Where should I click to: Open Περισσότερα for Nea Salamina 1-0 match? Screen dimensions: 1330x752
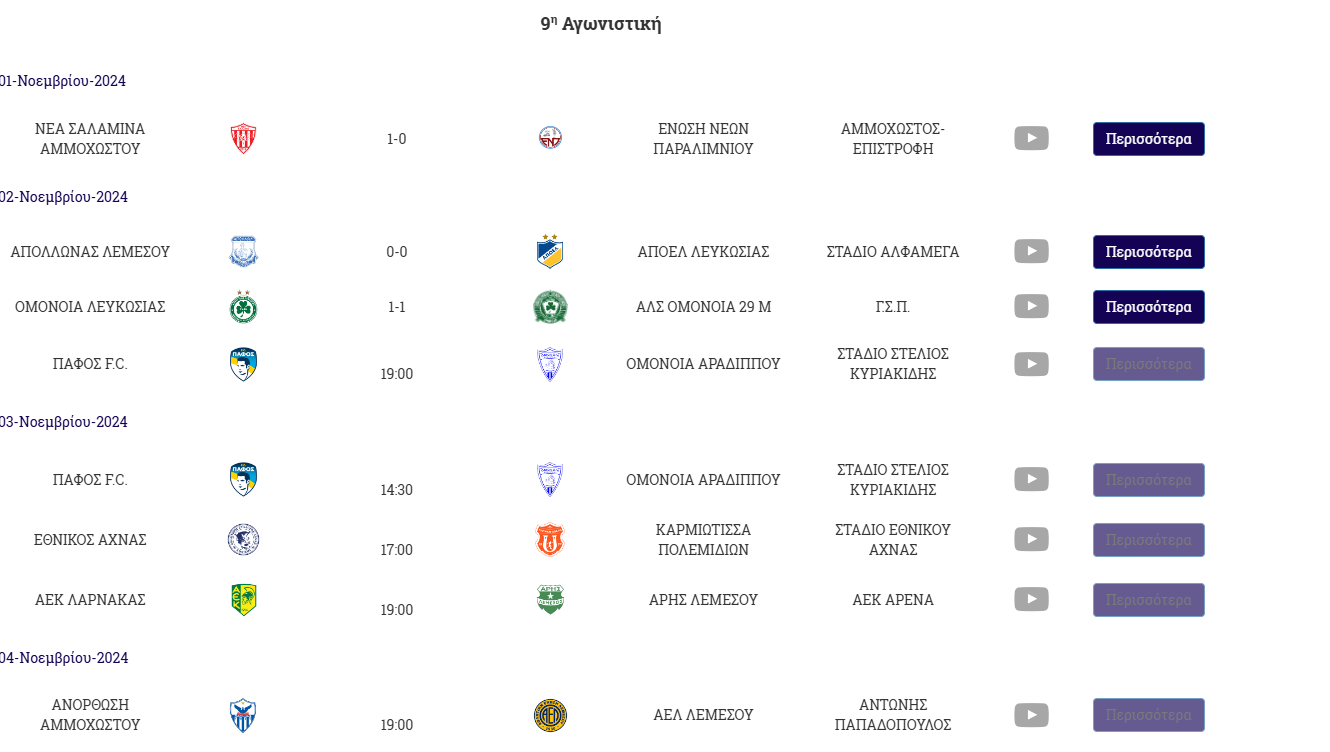pyautogui.click(x=1149, y=139)
